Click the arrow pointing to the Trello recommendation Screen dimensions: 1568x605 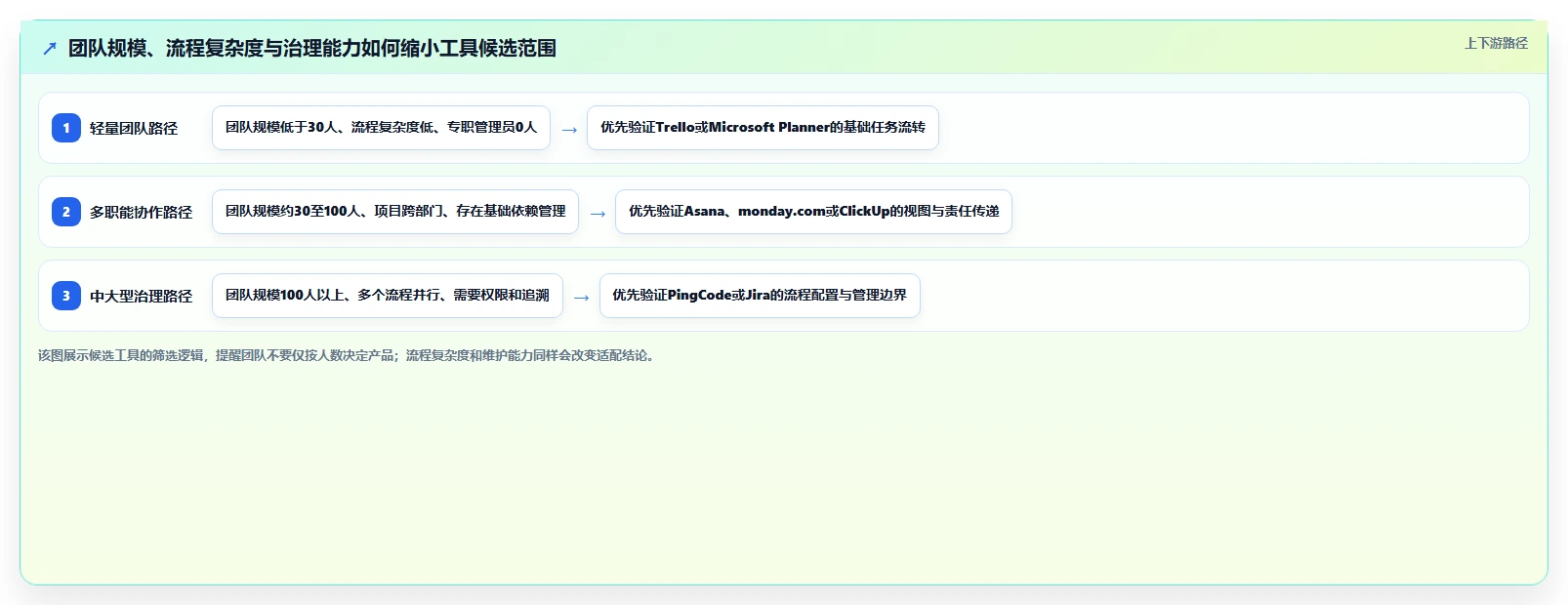569,130
